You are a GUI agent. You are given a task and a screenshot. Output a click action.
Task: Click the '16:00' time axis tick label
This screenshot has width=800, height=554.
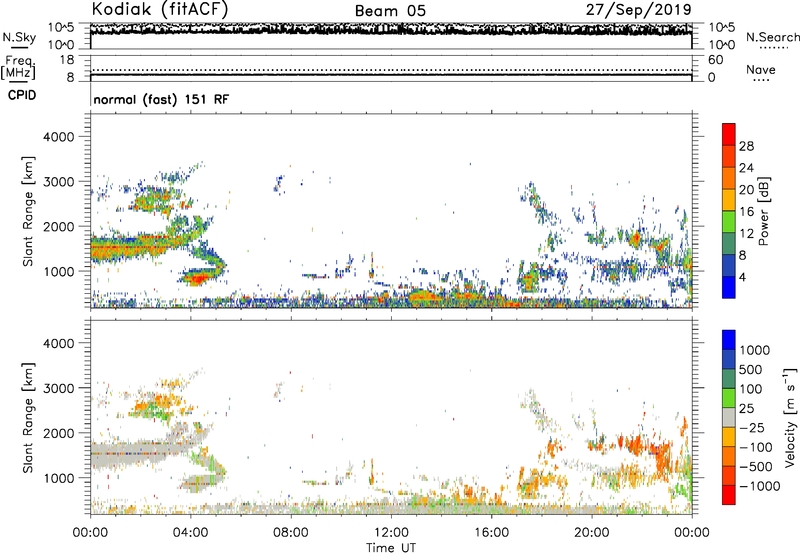point(491,533)
